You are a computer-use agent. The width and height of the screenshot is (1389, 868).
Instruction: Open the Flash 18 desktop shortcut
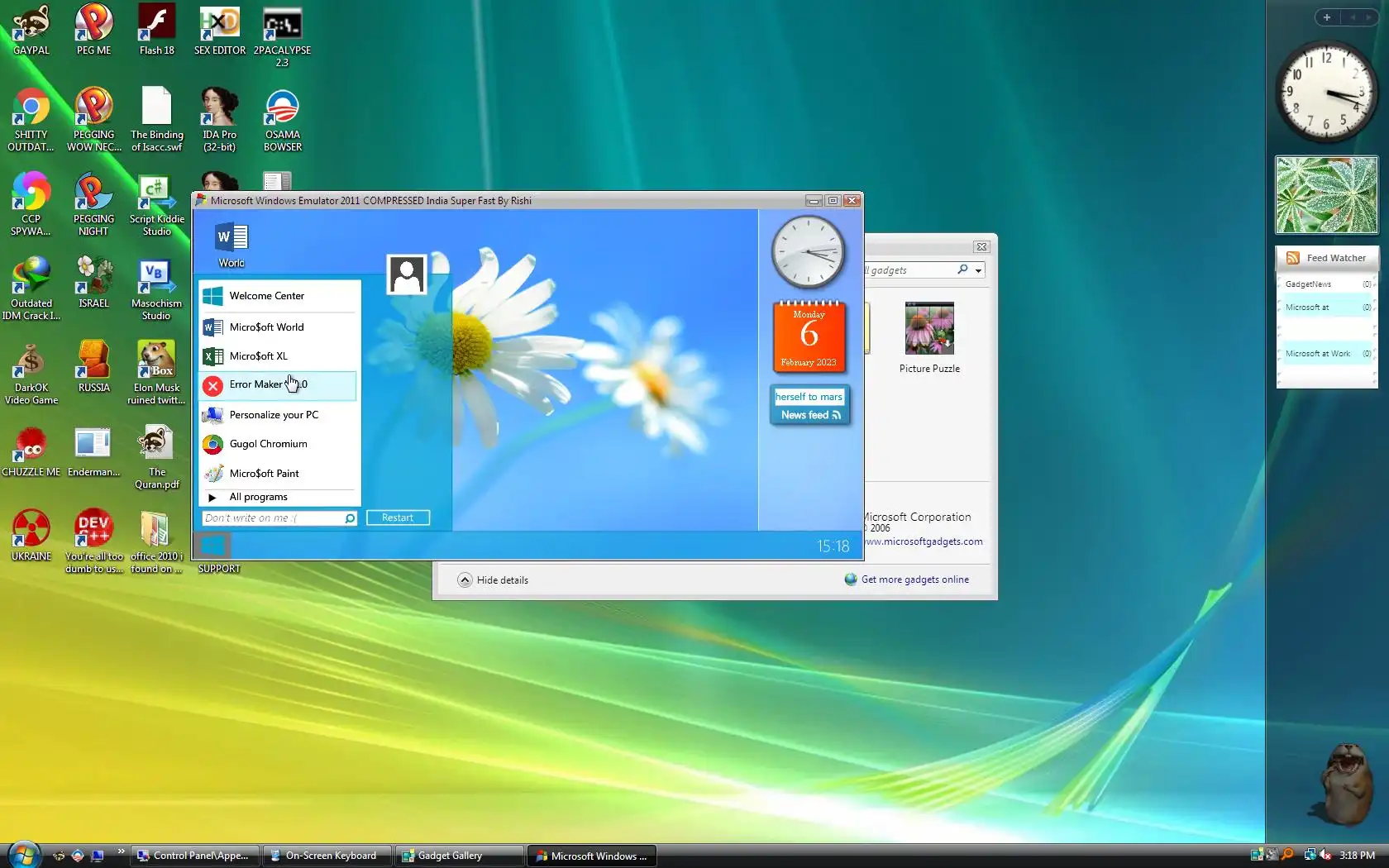pos(156,30)
